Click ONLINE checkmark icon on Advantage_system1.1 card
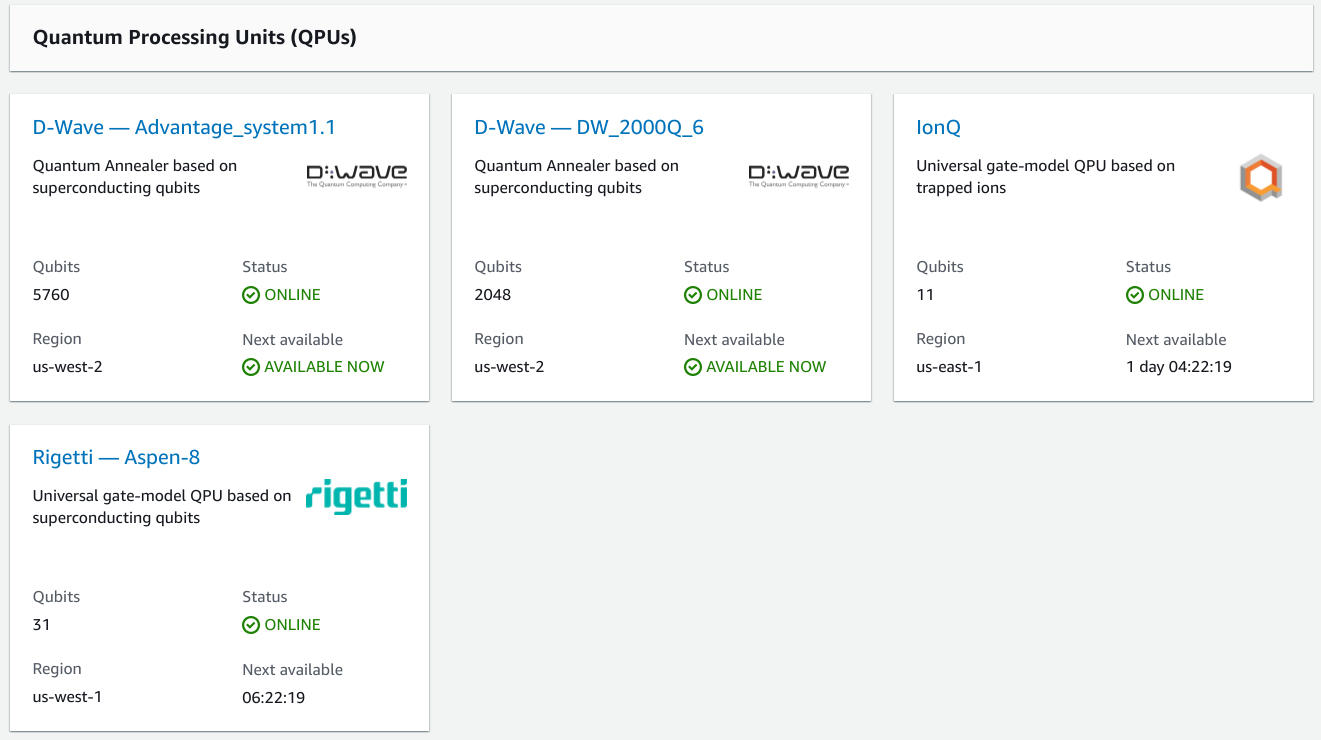The width and height of the screenshot is (1321, 740). pyautogui.click(x=251, y=295)
